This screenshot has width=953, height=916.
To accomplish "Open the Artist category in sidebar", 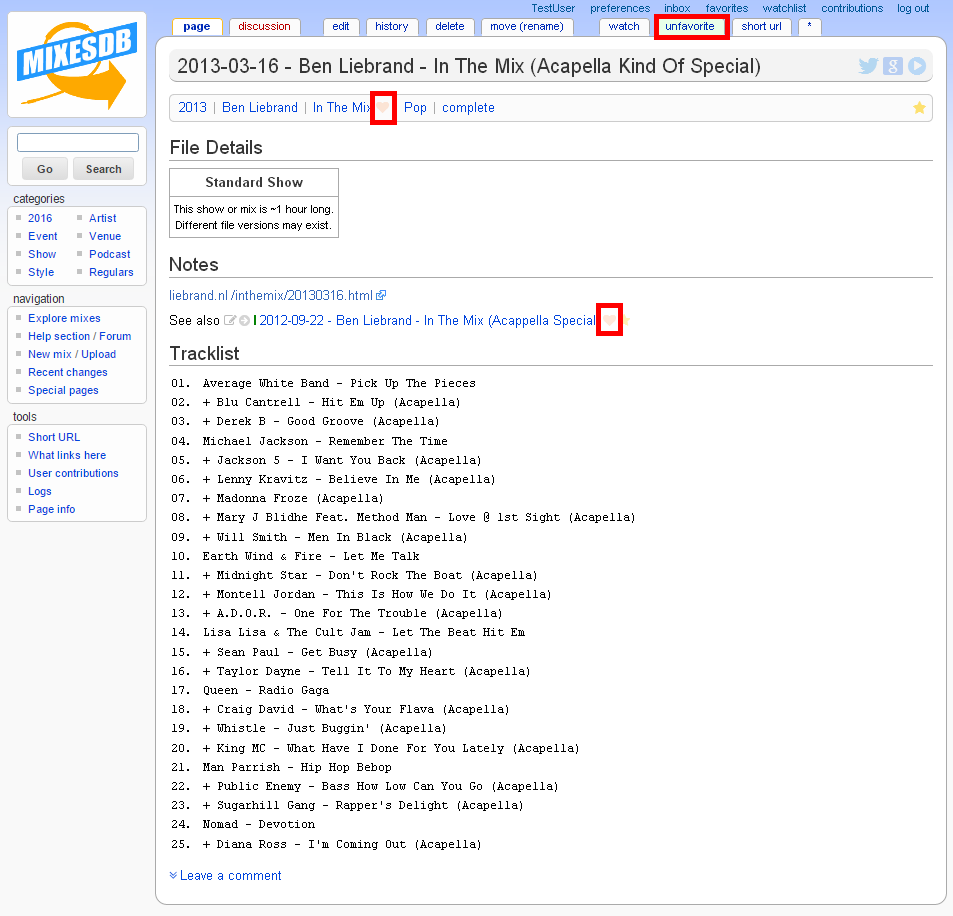I will [x=103, y=218].
